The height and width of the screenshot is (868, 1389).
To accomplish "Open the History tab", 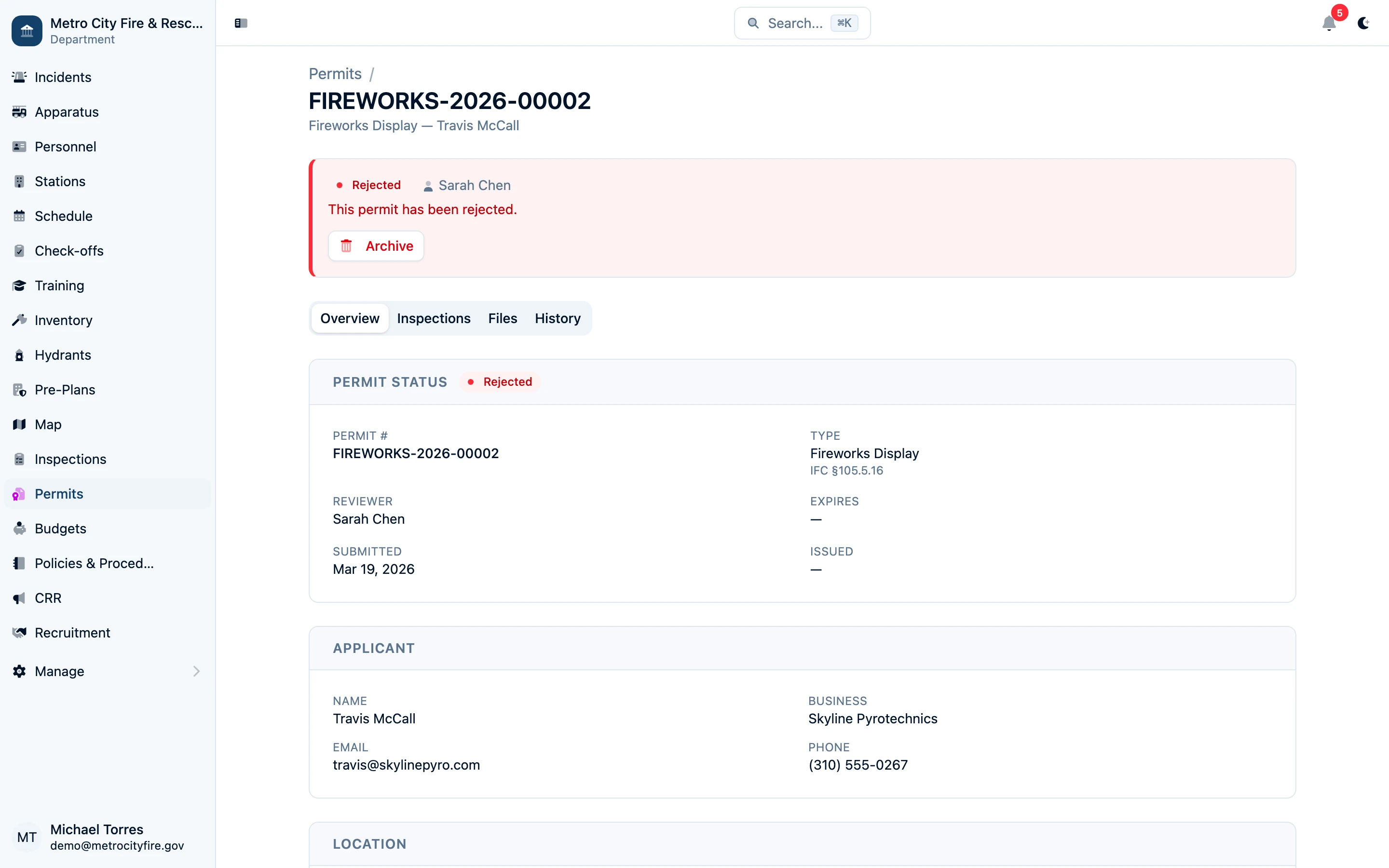I will pos(558,318).
